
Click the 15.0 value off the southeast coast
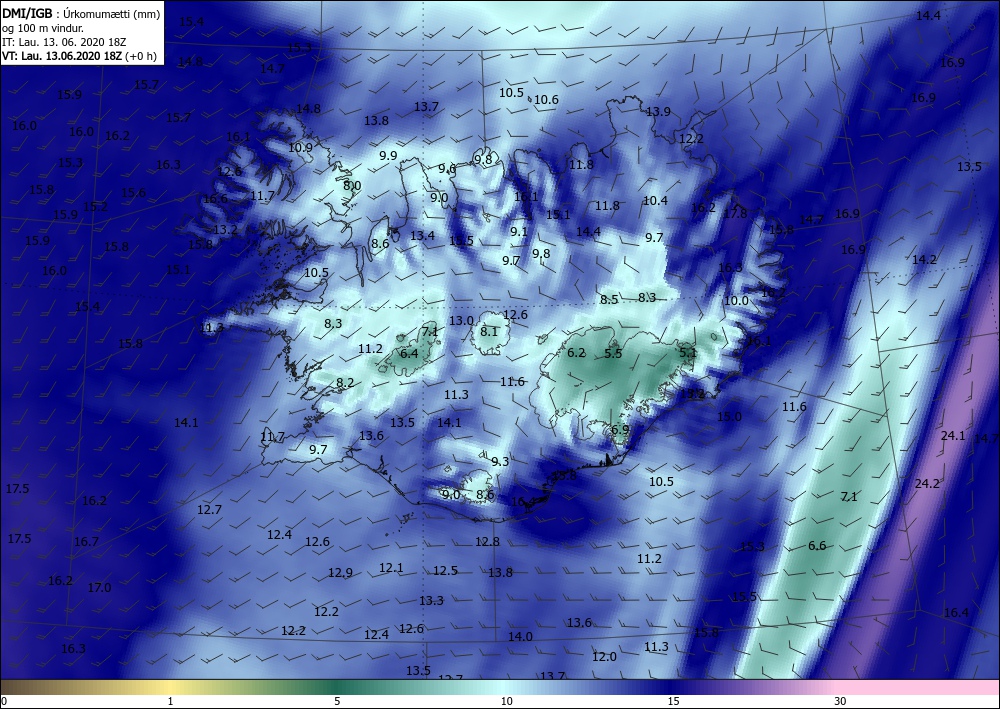pyautogui.click(x=729, y=416)
